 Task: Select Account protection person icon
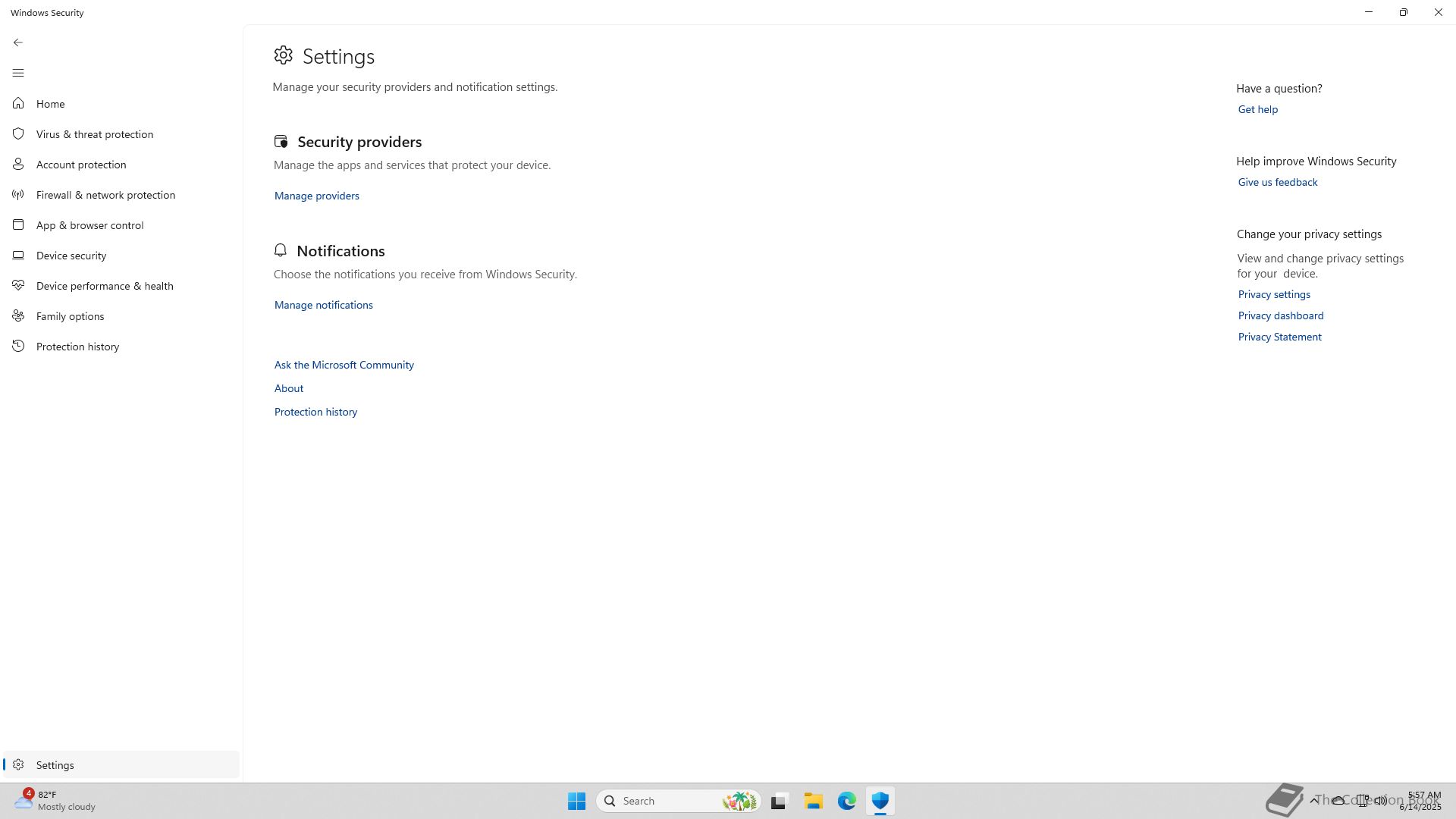coord(18,165)
